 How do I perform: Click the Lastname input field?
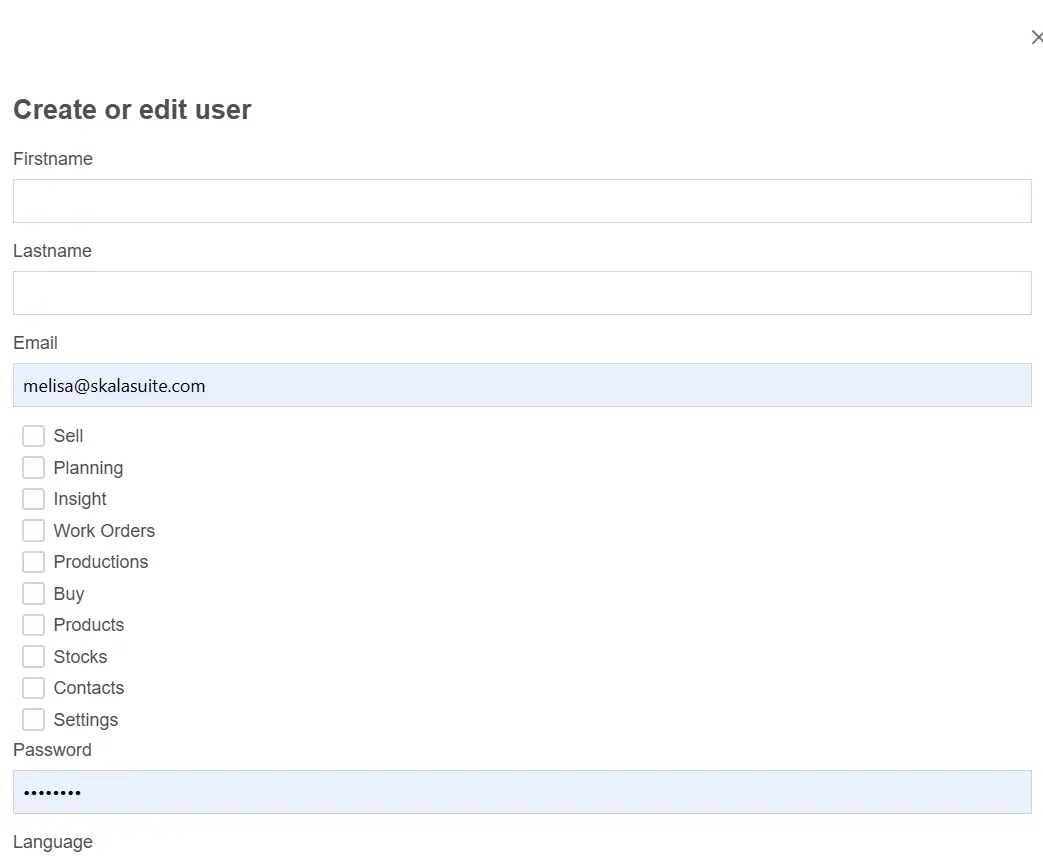coord(522,293)
